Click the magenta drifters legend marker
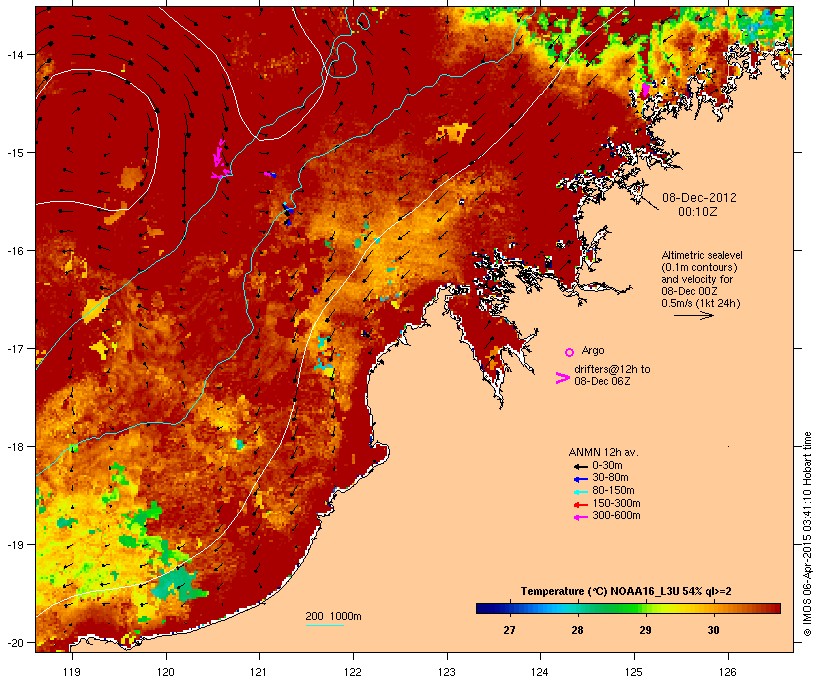This screenshot has width=820, height=680. (x=563, y=378)
